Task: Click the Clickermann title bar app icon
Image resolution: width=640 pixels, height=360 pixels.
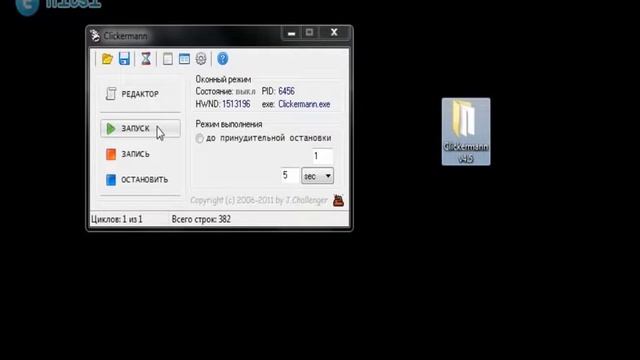Action: 95,36
